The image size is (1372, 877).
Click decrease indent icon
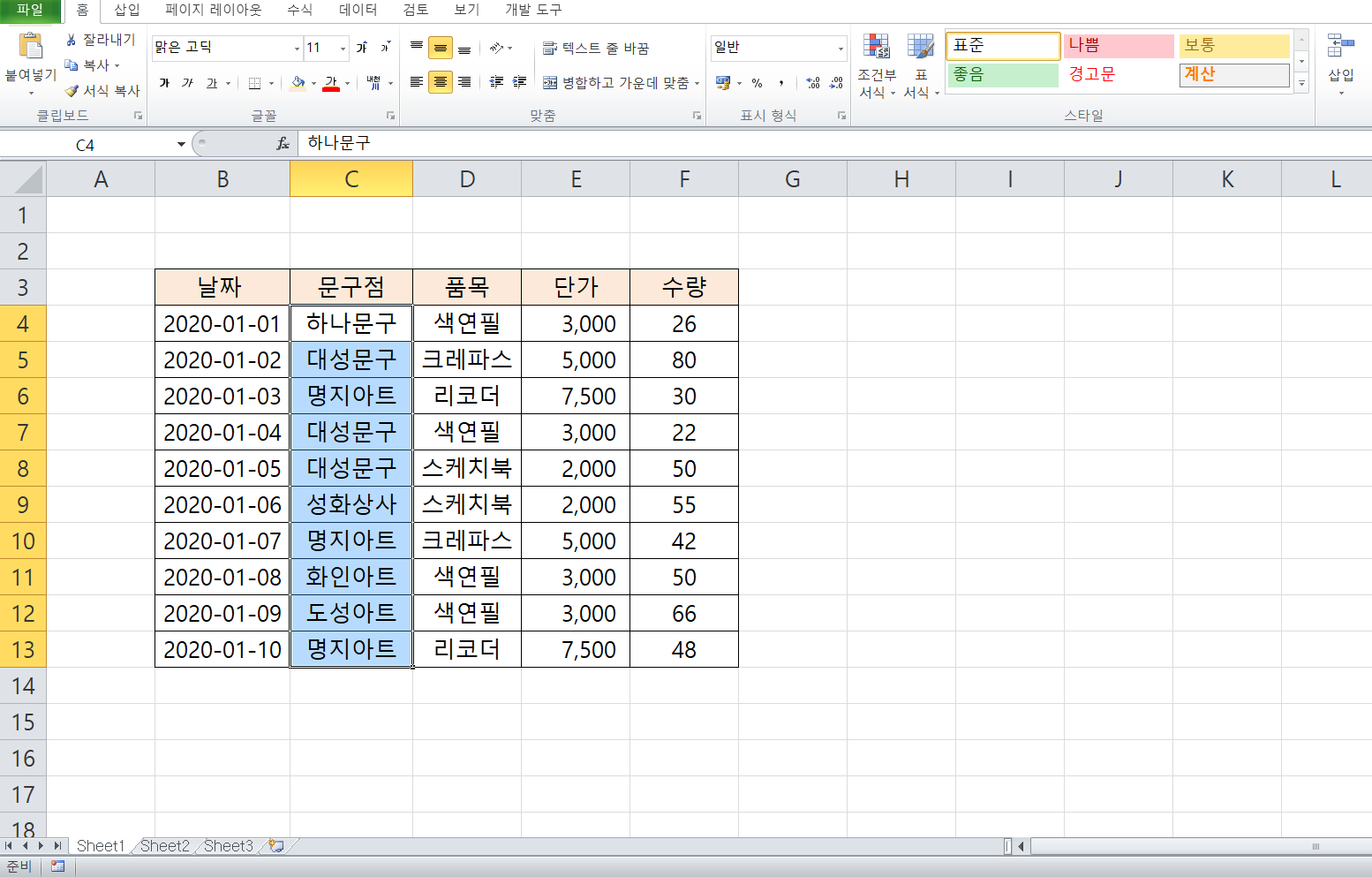click(497, 82)
